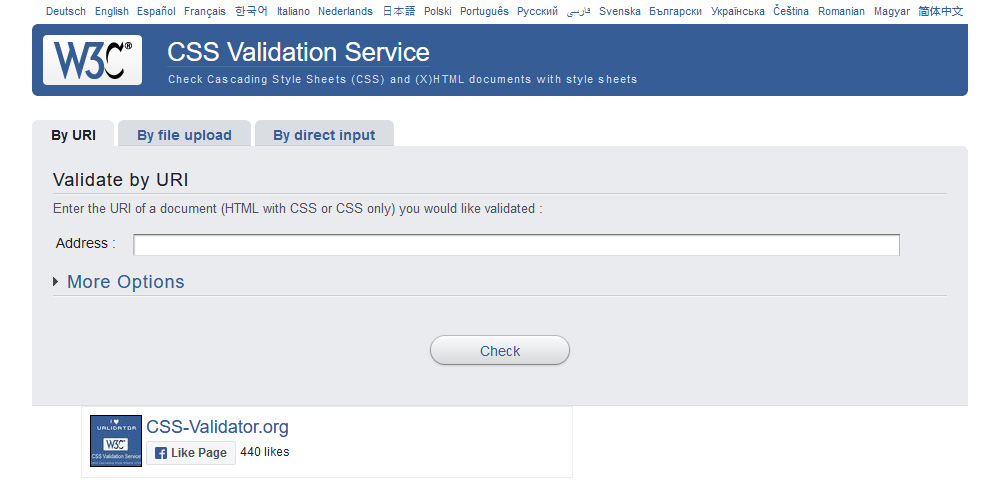Image resolution: width=1000 pixels, height=500 pixels.
Task: Switch language to Korean (한국어)
Action: [251, 11]
